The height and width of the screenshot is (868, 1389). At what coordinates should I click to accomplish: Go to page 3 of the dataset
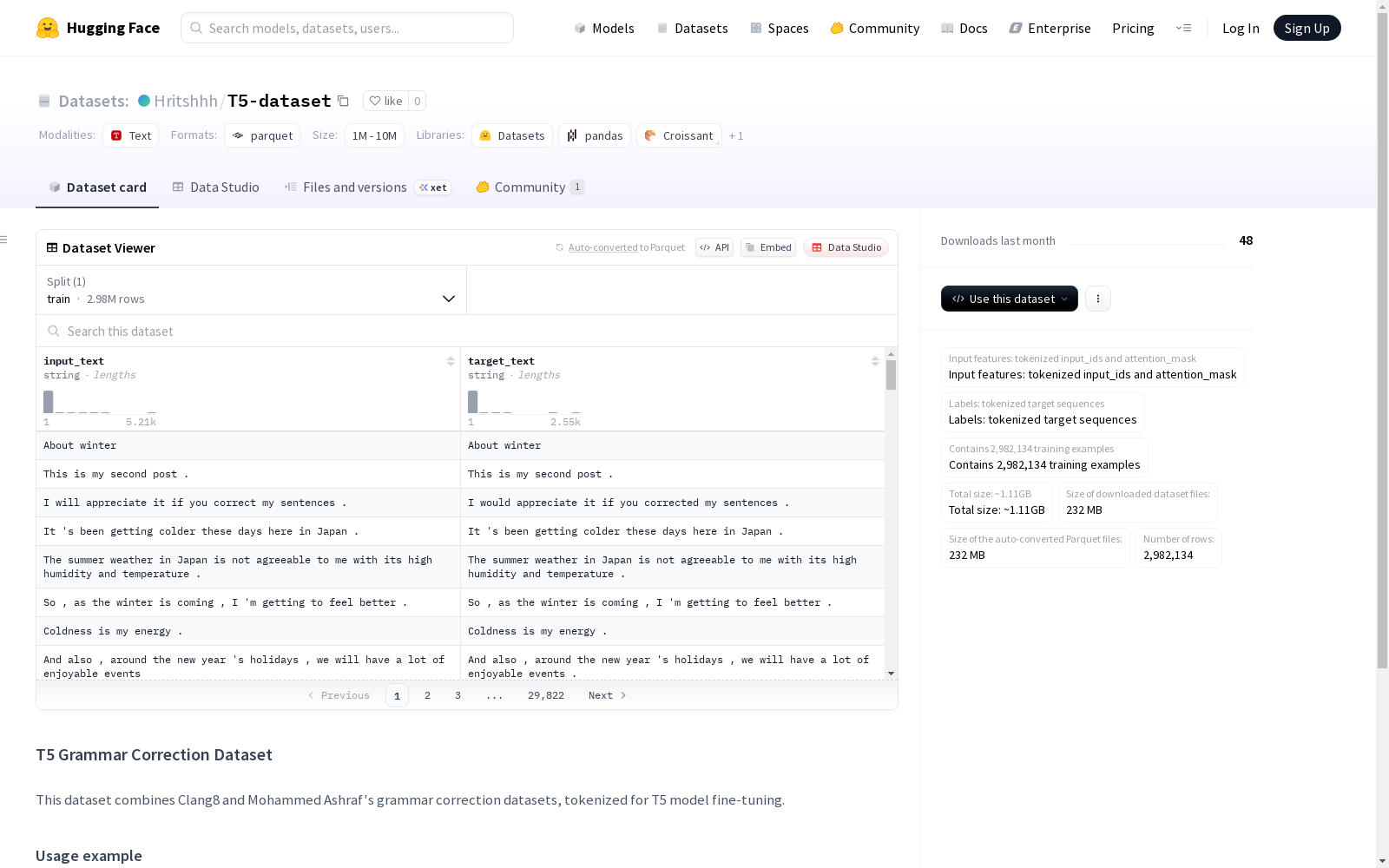(458, 695)
